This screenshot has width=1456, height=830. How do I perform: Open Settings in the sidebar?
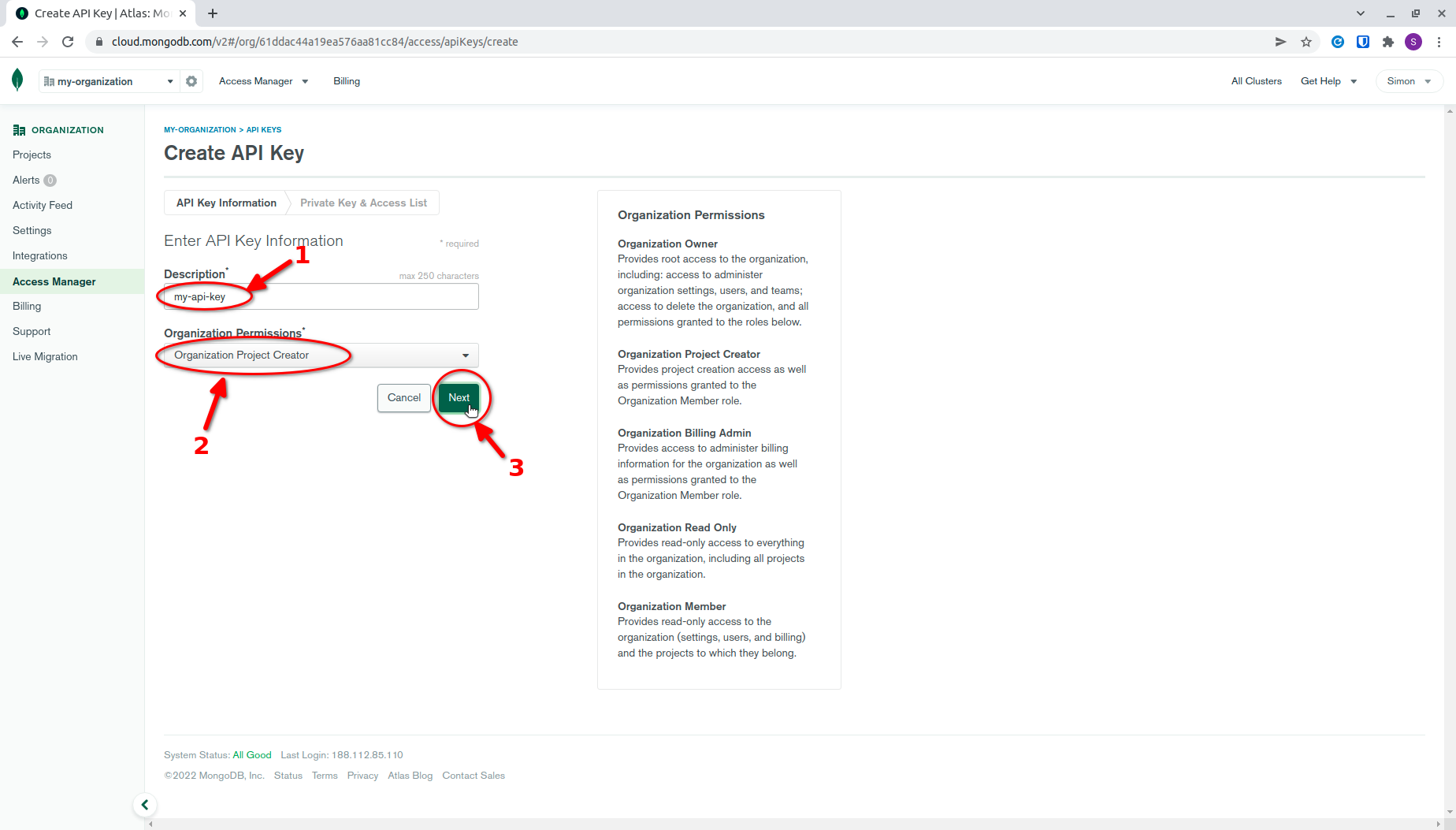click(x=32, y=230)
